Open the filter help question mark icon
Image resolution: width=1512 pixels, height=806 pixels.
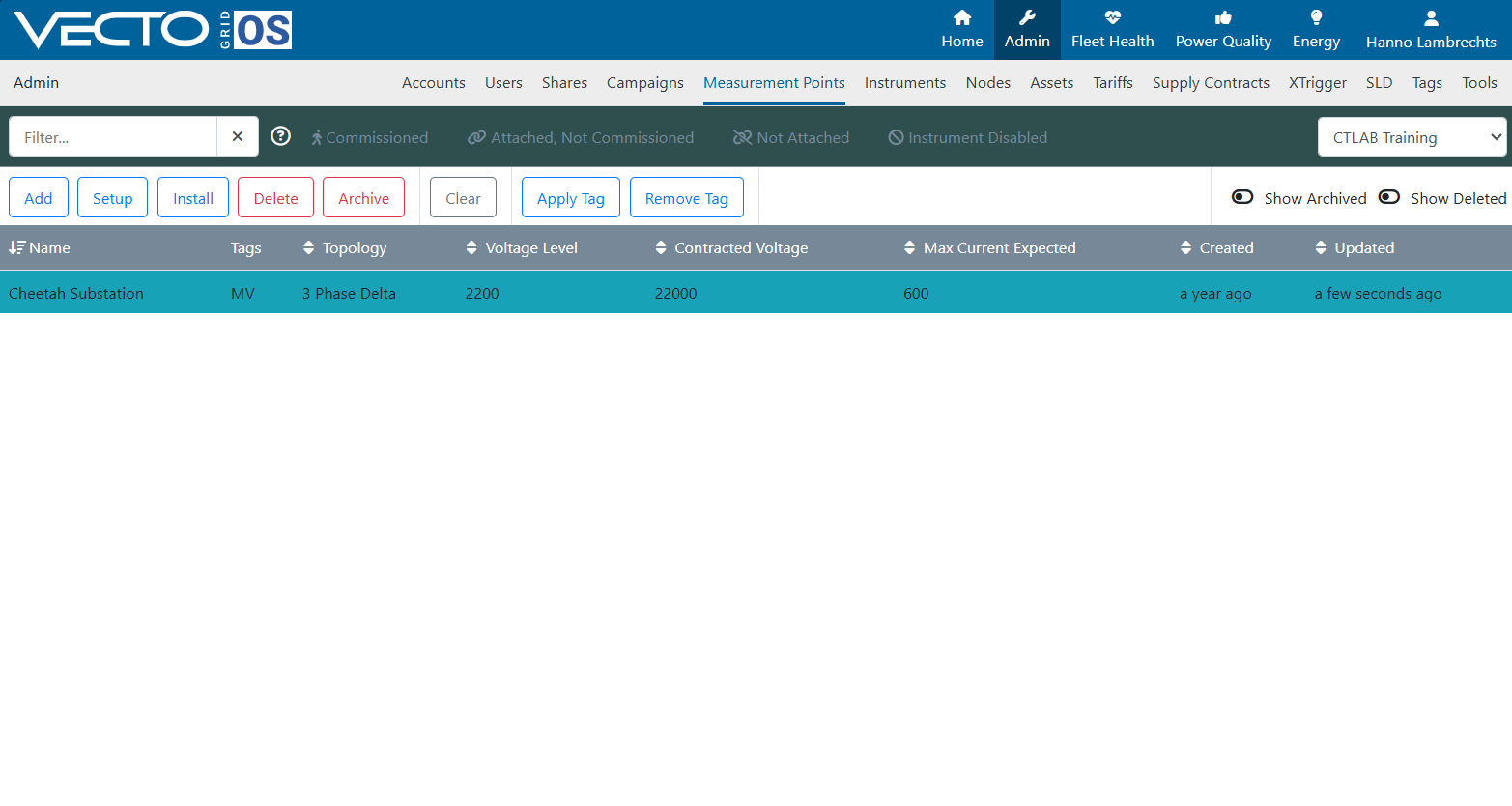[x=281, y=136]
